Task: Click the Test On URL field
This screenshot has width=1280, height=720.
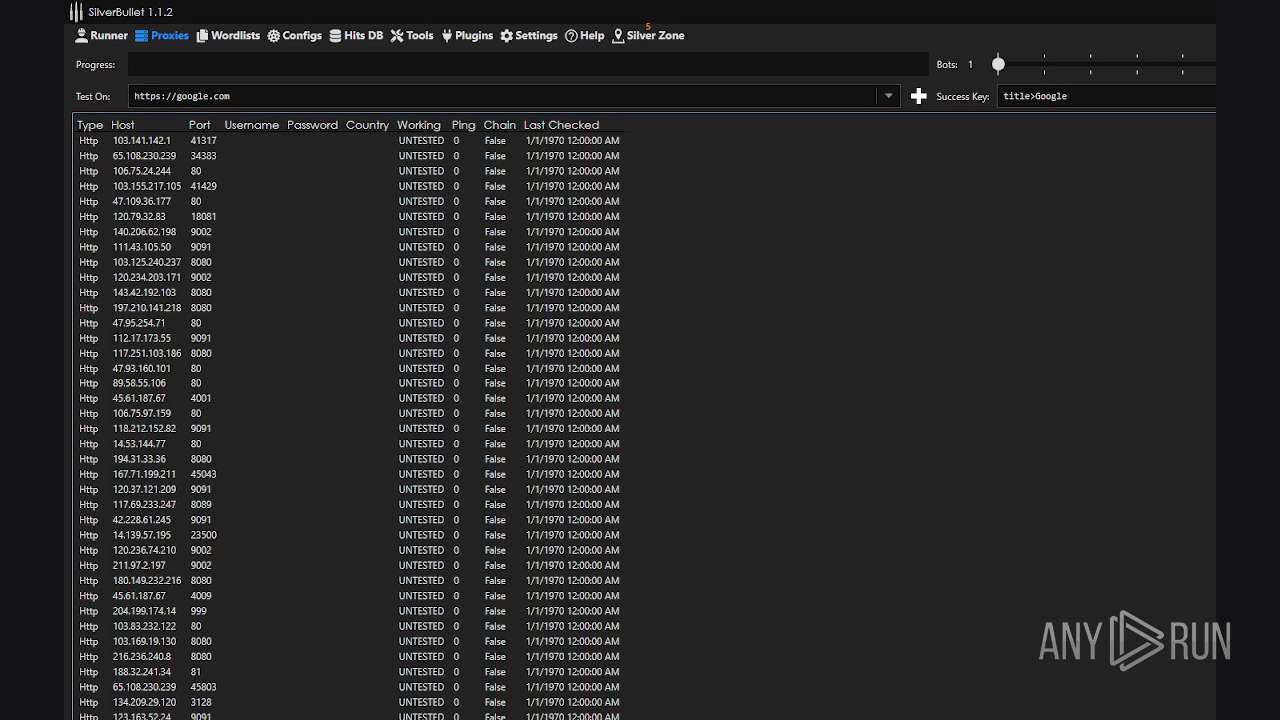Action: coord(503,96)
